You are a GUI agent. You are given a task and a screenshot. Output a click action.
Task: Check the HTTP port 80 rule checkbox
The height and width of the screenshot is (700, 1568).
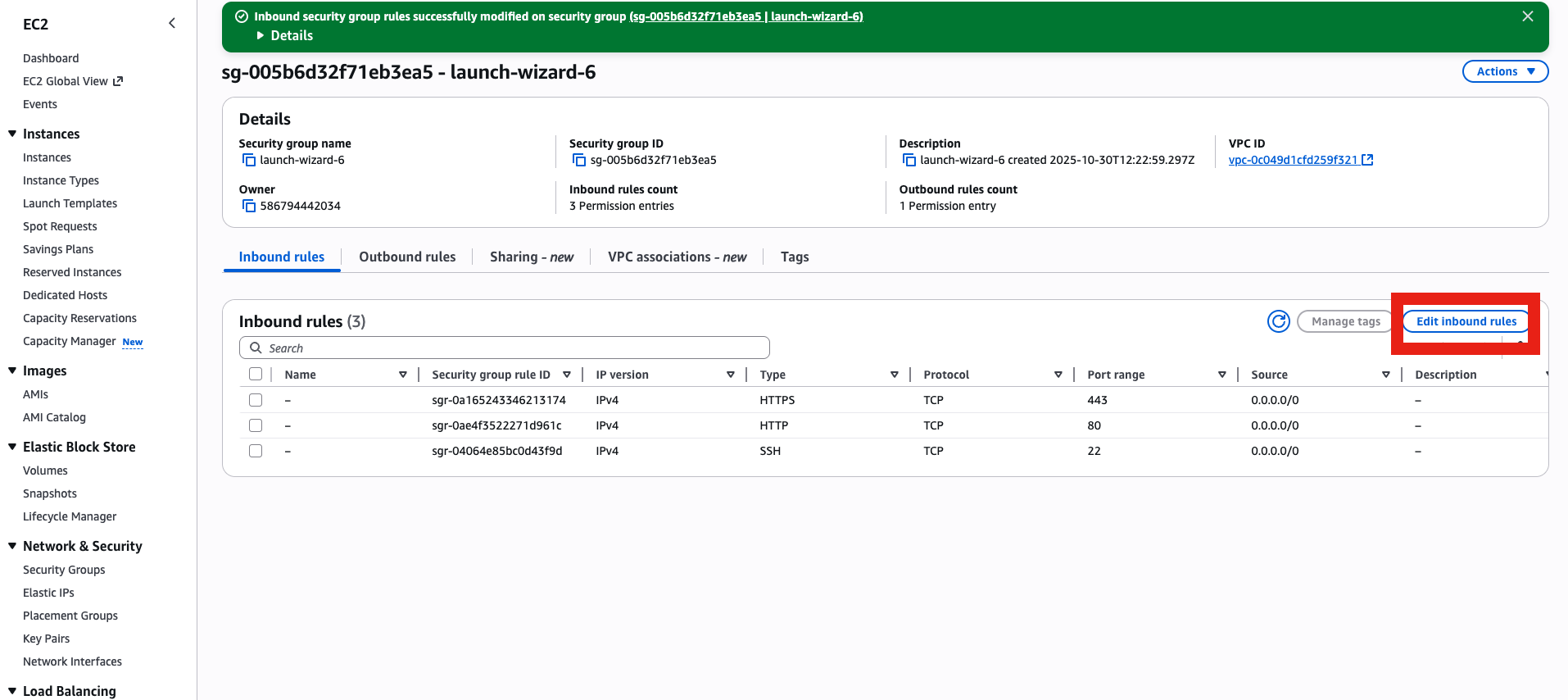point(256,425)
